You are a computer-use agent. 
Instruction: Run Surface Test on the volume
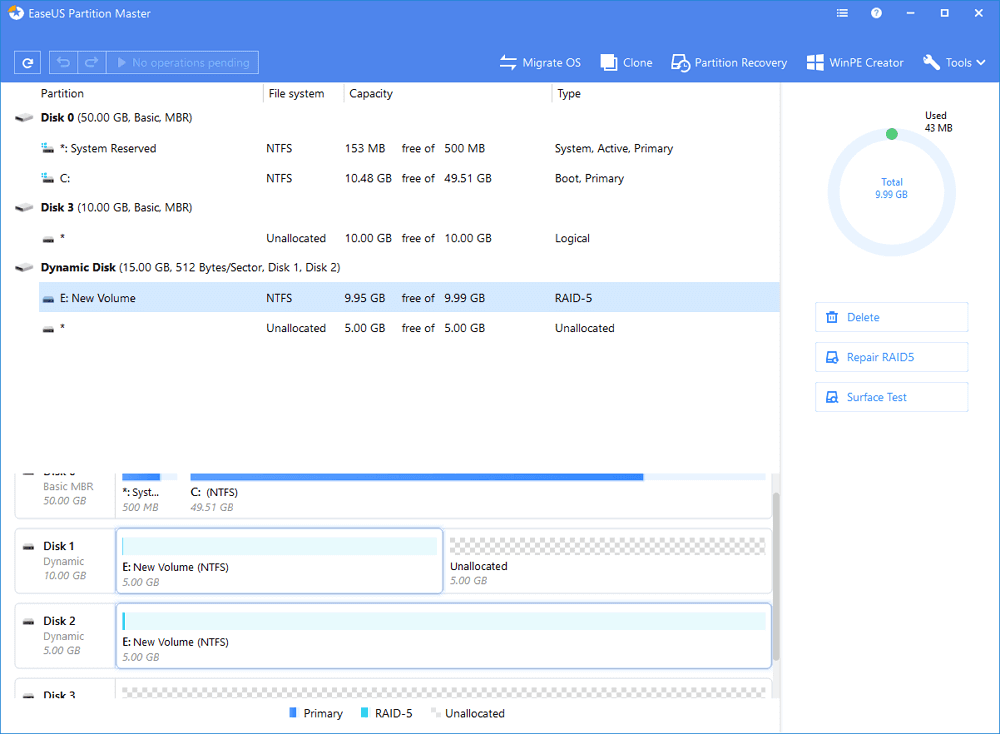click(x=891, y=397)
